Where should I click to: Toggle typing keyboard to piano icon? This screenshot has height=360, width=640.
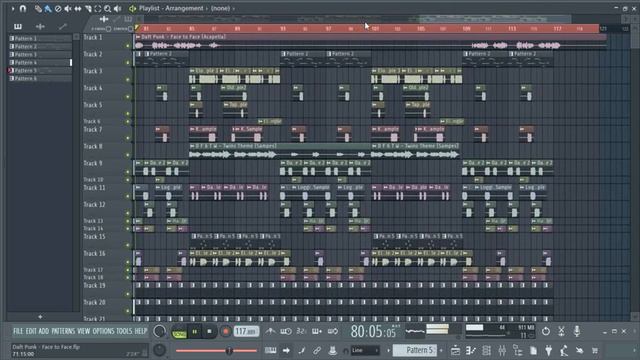click(x=270, y=350)
